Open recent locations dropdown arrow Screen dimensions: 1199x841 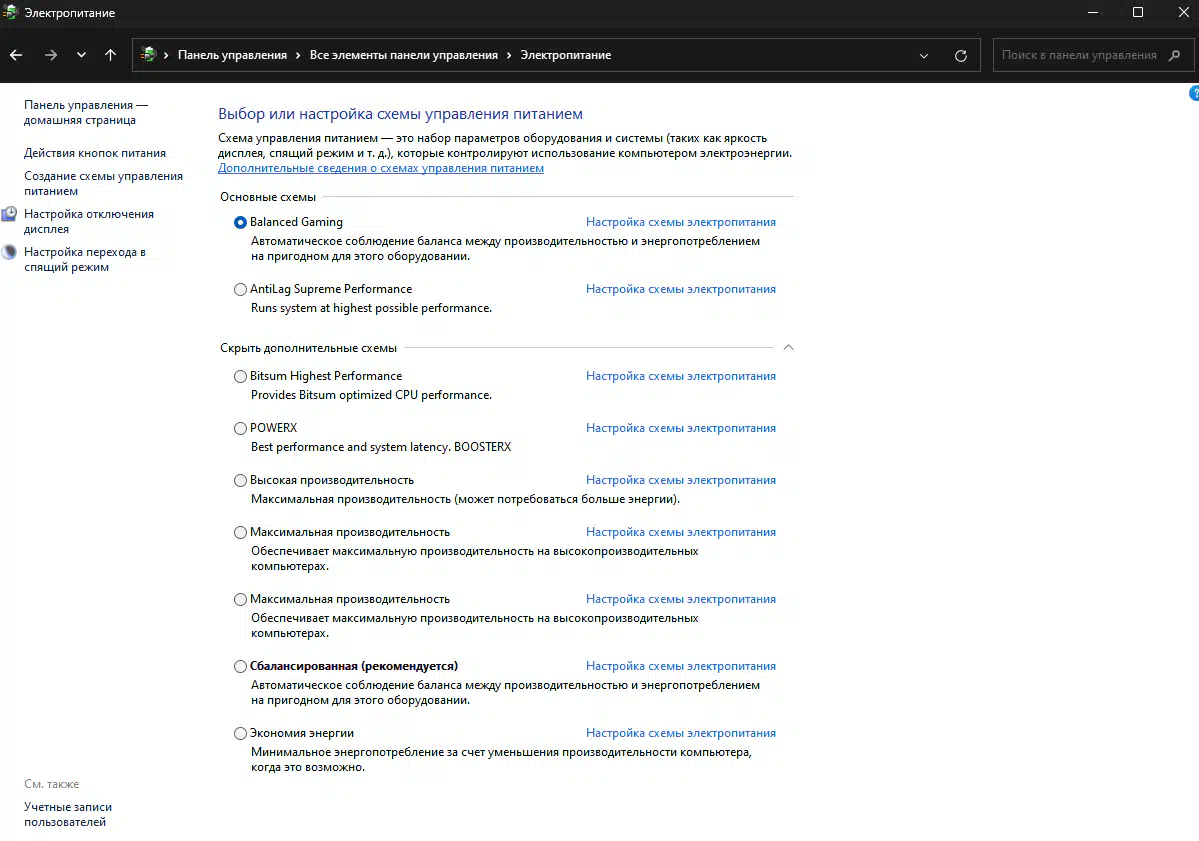(81, 55)
